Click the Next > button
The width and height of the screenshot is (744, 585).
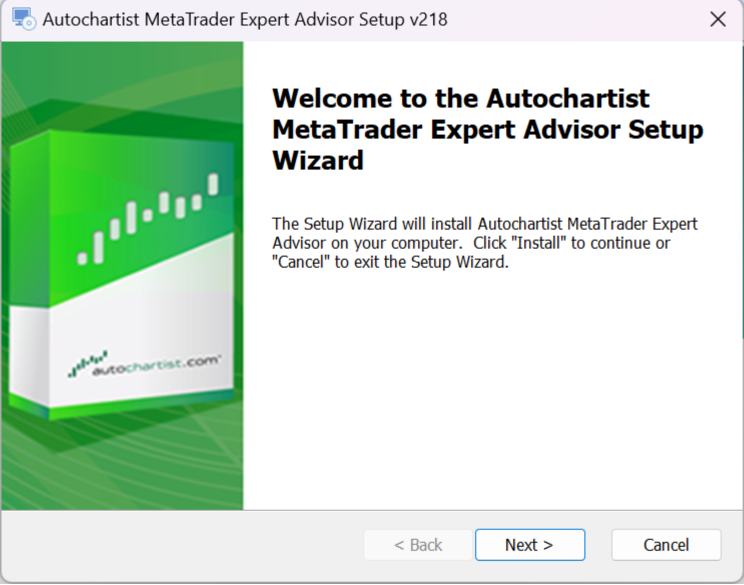point(530,545)
